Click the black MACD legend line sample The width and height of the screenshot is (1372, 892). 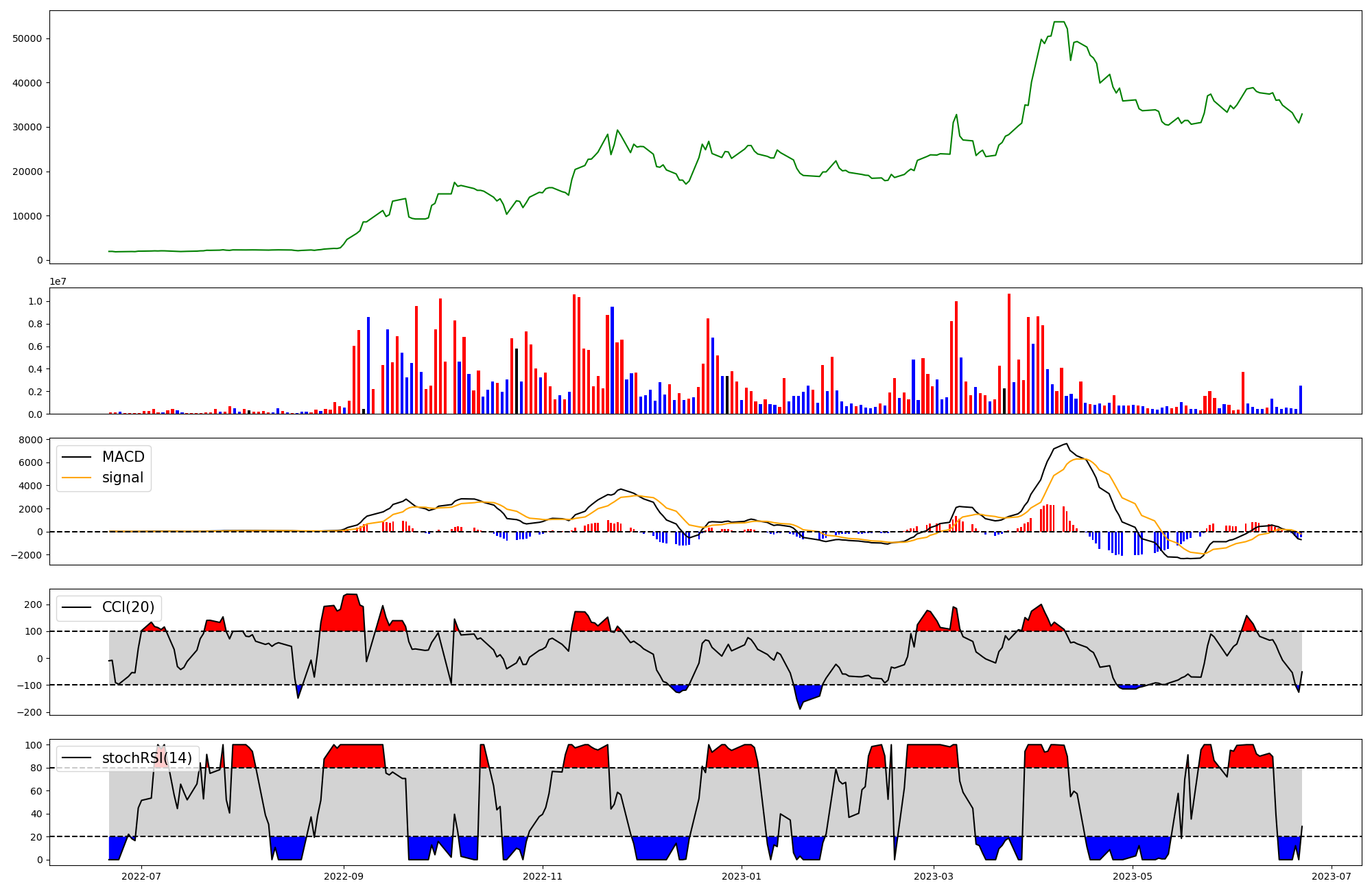pyautogui.click(x=76, y=457)
